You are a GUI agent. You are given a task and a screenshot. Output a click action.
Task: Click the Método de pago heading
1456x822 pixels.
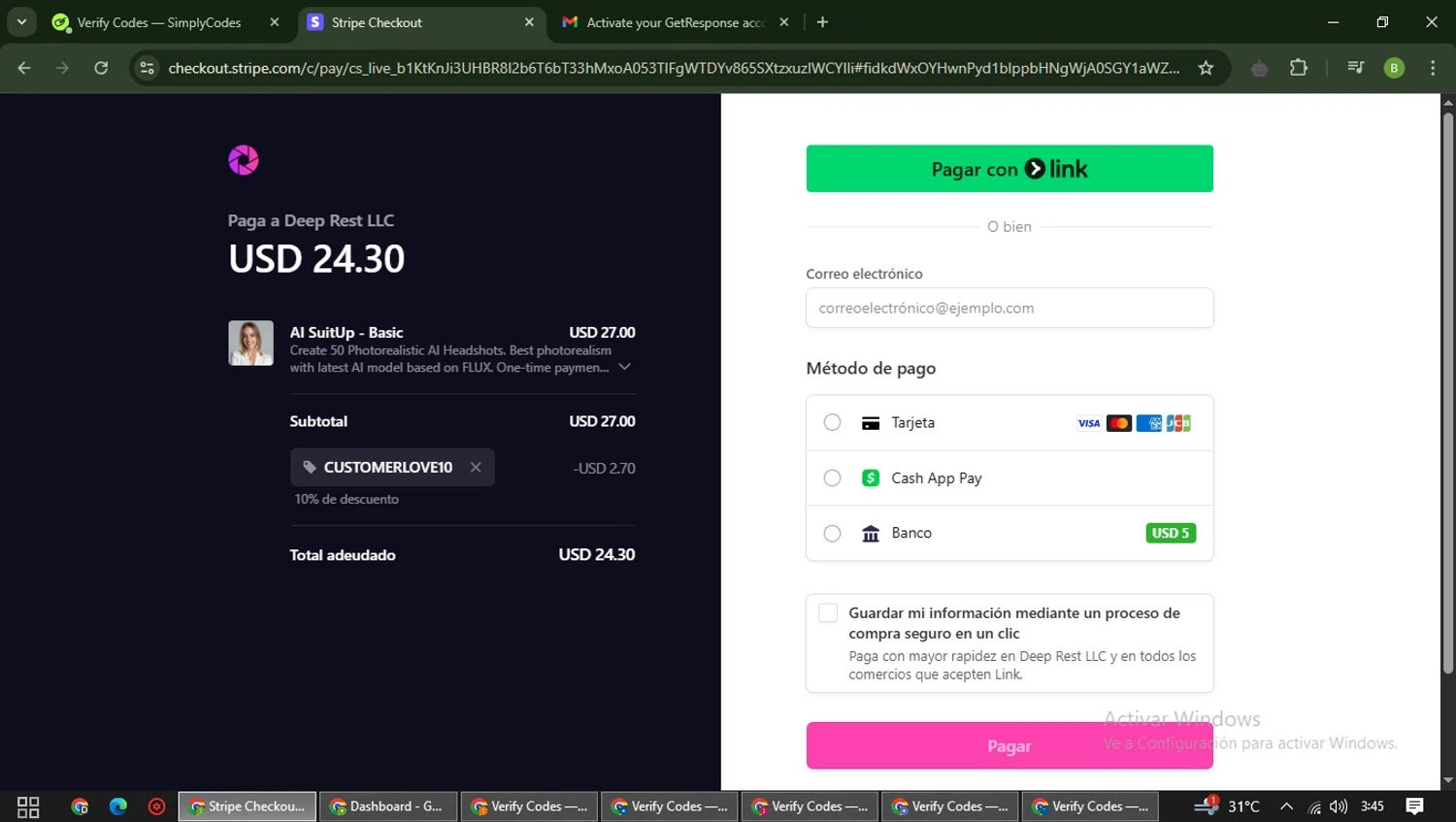[871, 368]
